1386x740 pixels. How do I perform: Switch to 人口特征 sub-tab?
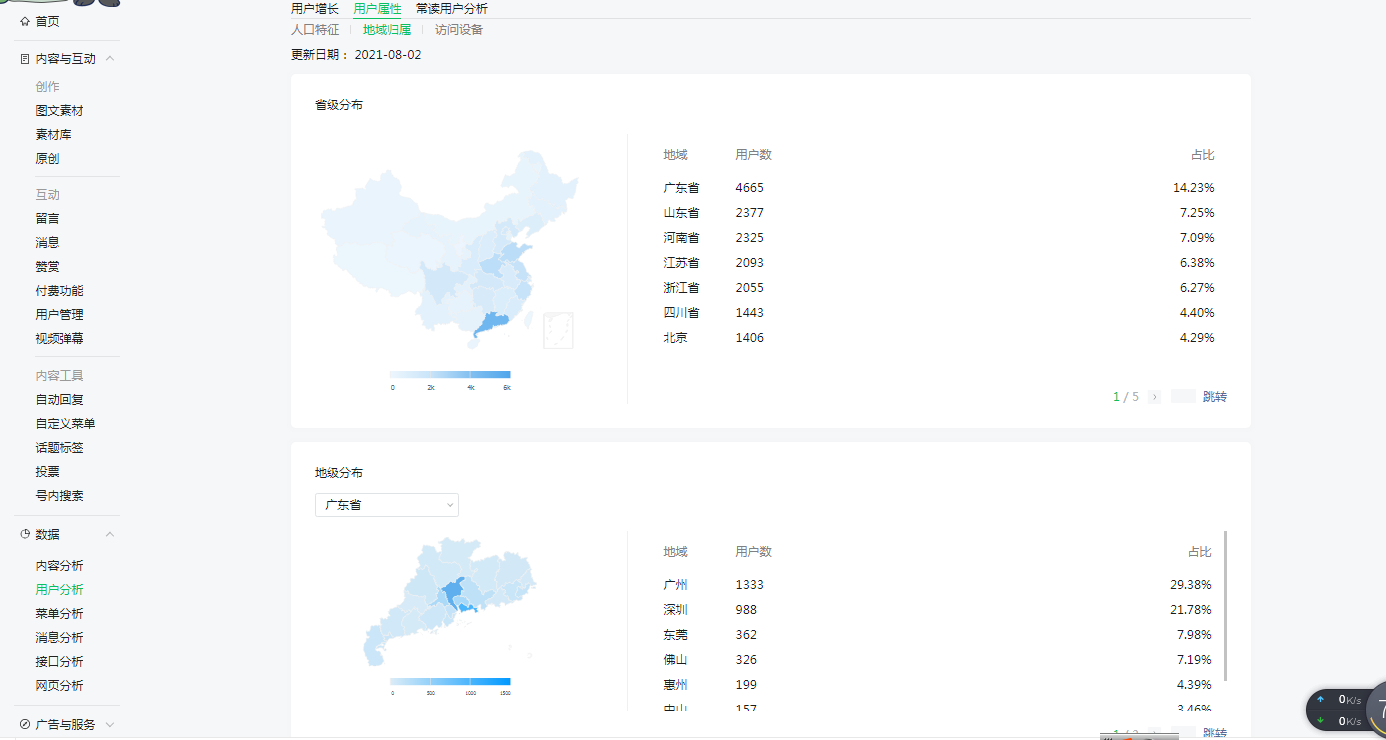pos(315,30)
